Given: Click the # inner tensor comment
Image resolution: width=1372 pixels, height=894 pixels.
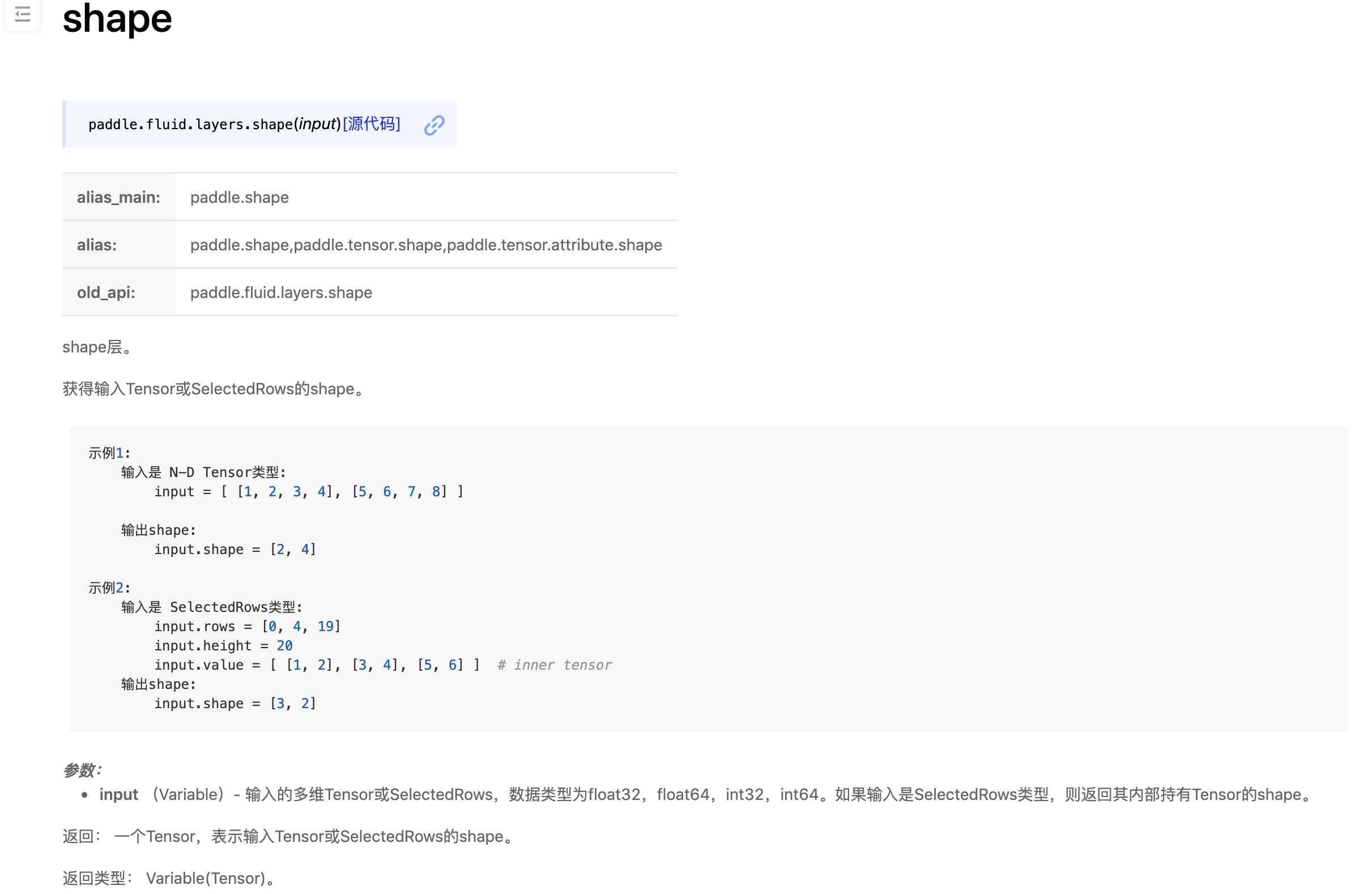Looking at the screenshot, I should pos(554,665).
